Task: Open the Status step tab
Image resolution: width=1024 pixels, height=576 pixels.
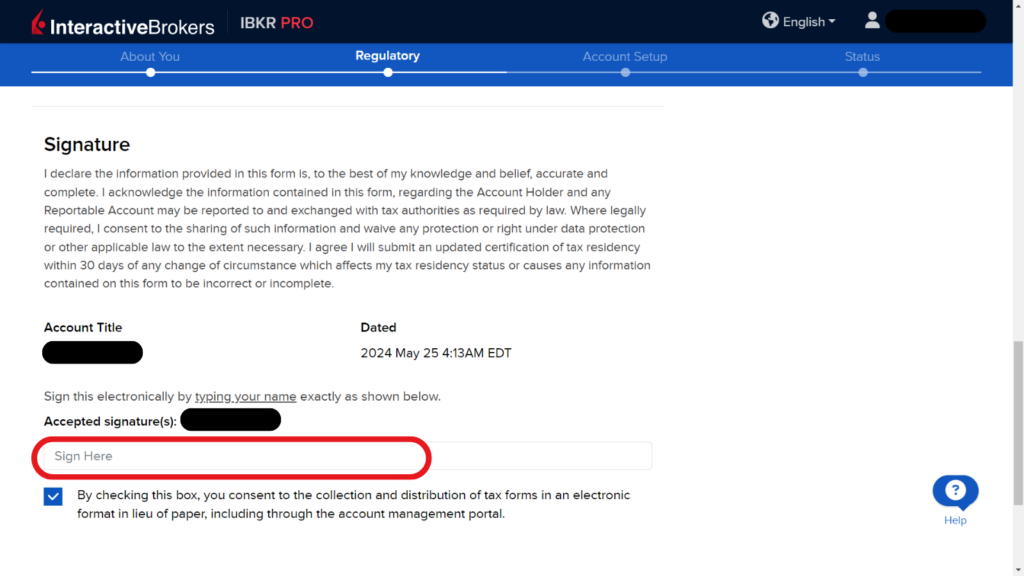Action: click(862, 57)
